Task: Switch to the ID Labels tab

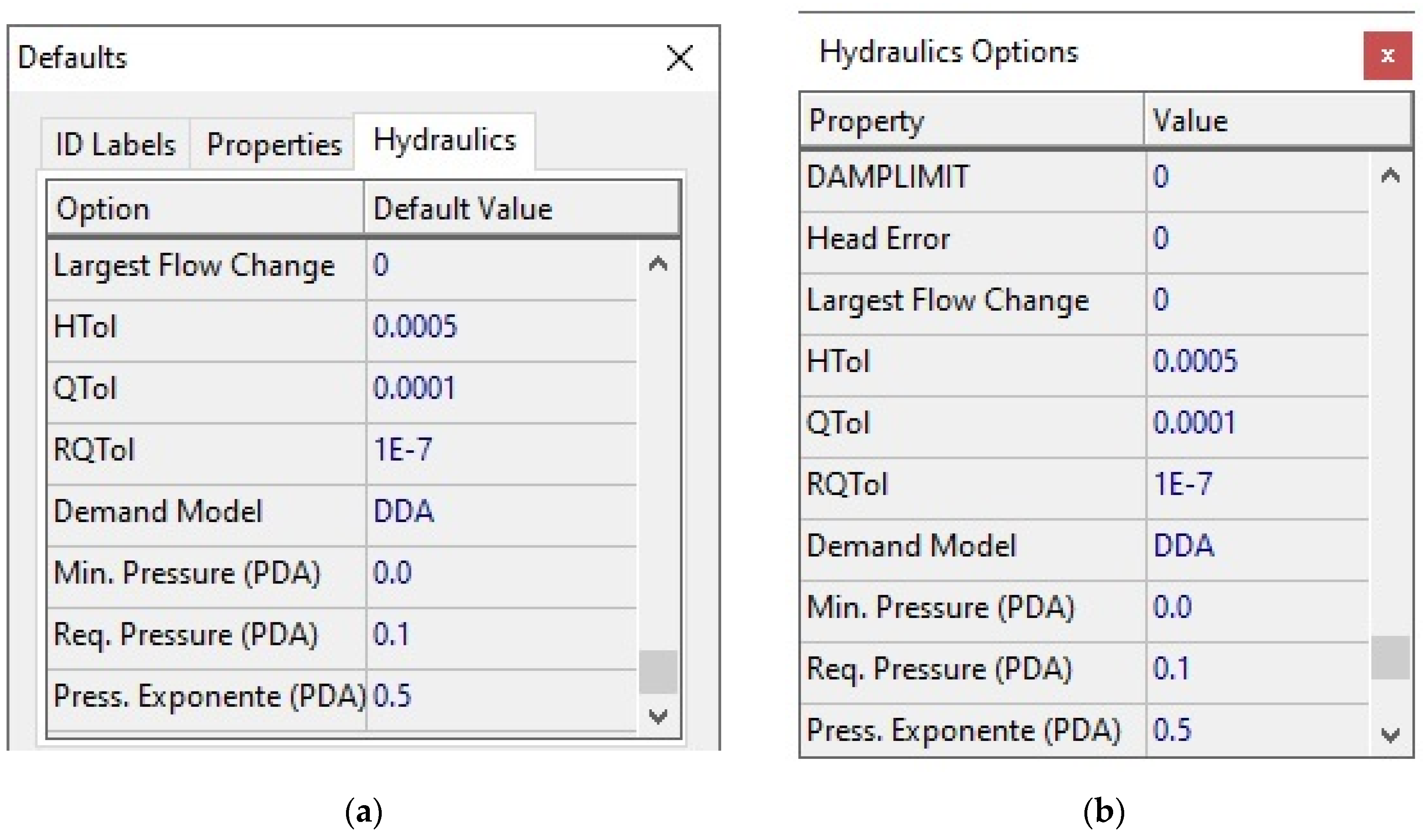Action: click(x=116, y=144)
